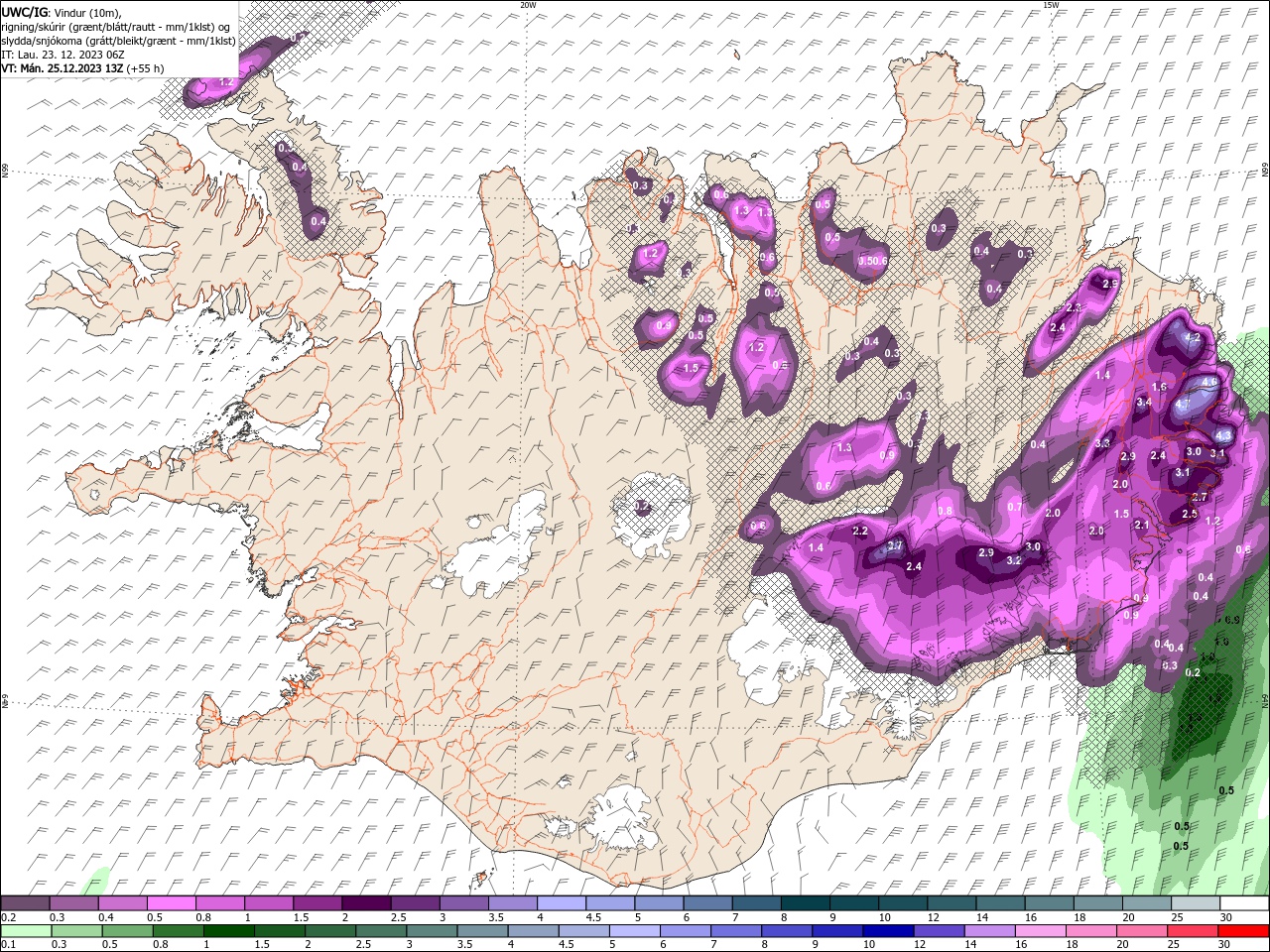This screenshot has height=952, width=1270.
Task: Click the '(+55 h)' forecast offset text
Action: tap(146, 68)
